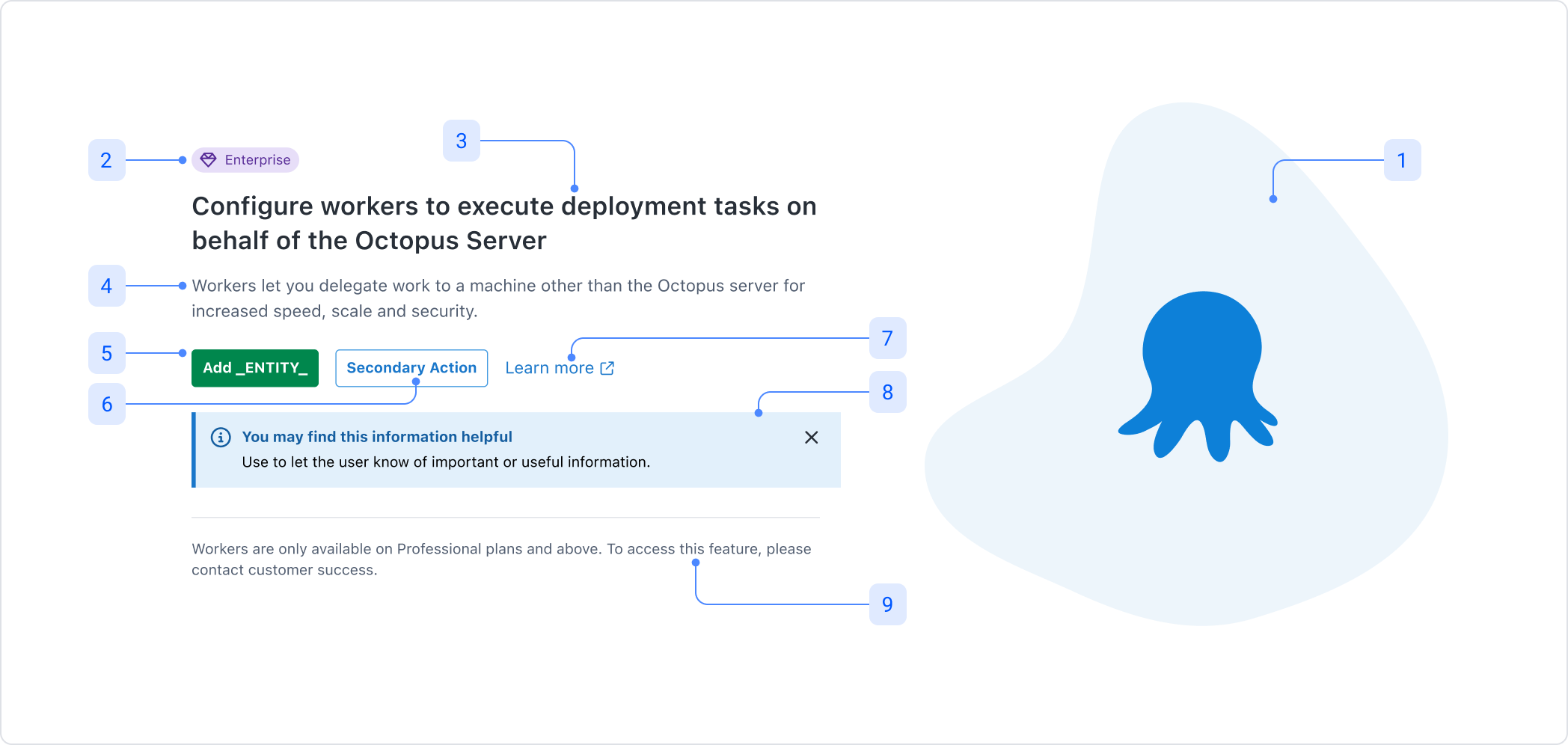Click the info circle icon in the callout

221,438
